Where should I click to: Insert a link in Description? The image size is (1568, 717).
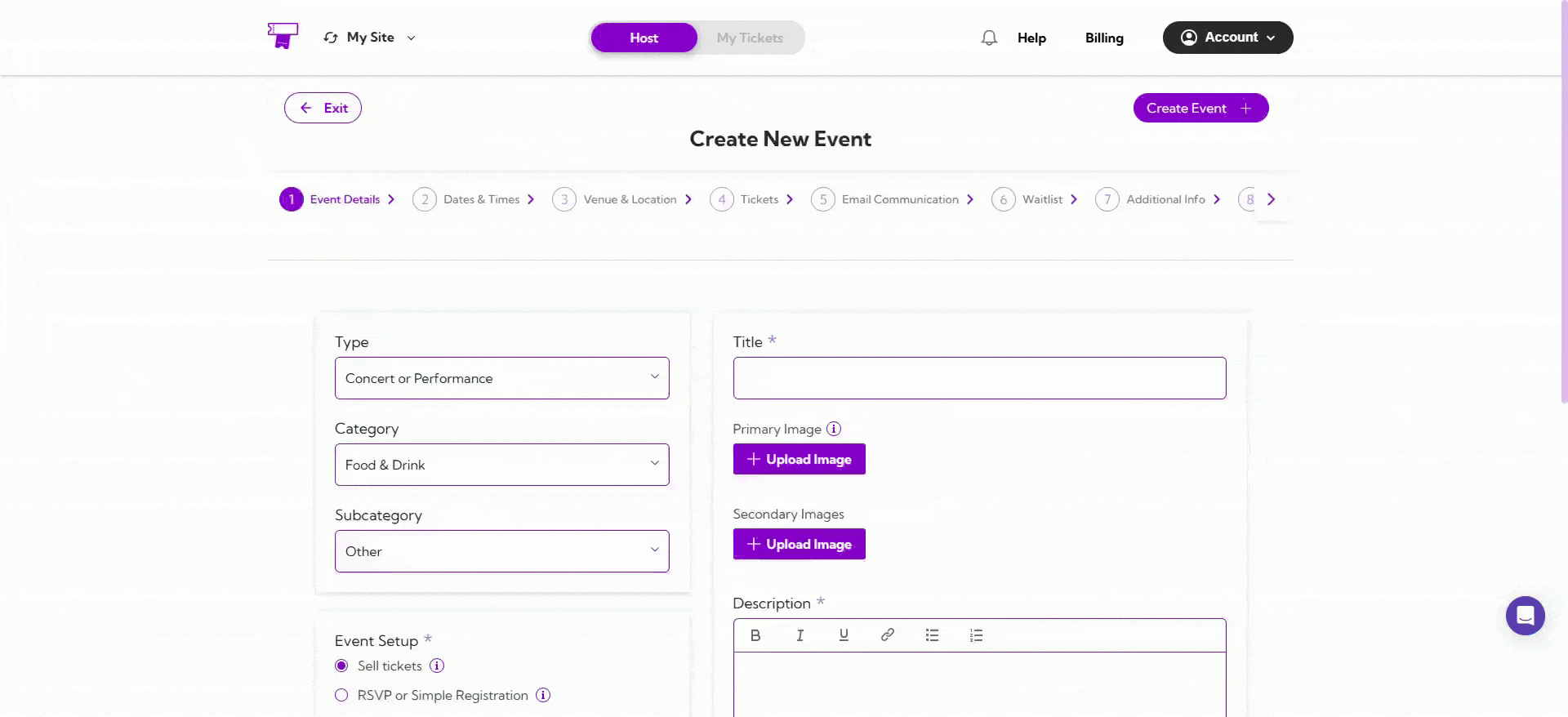click(888, 635)
